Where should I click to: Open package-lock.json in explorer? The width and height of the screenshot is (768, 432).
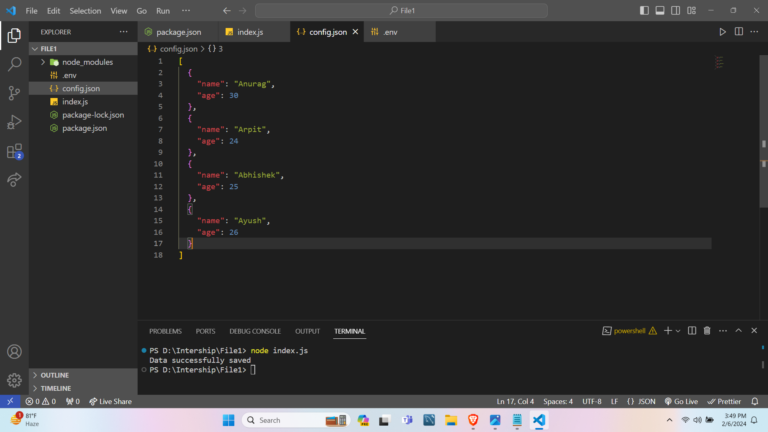83,115
